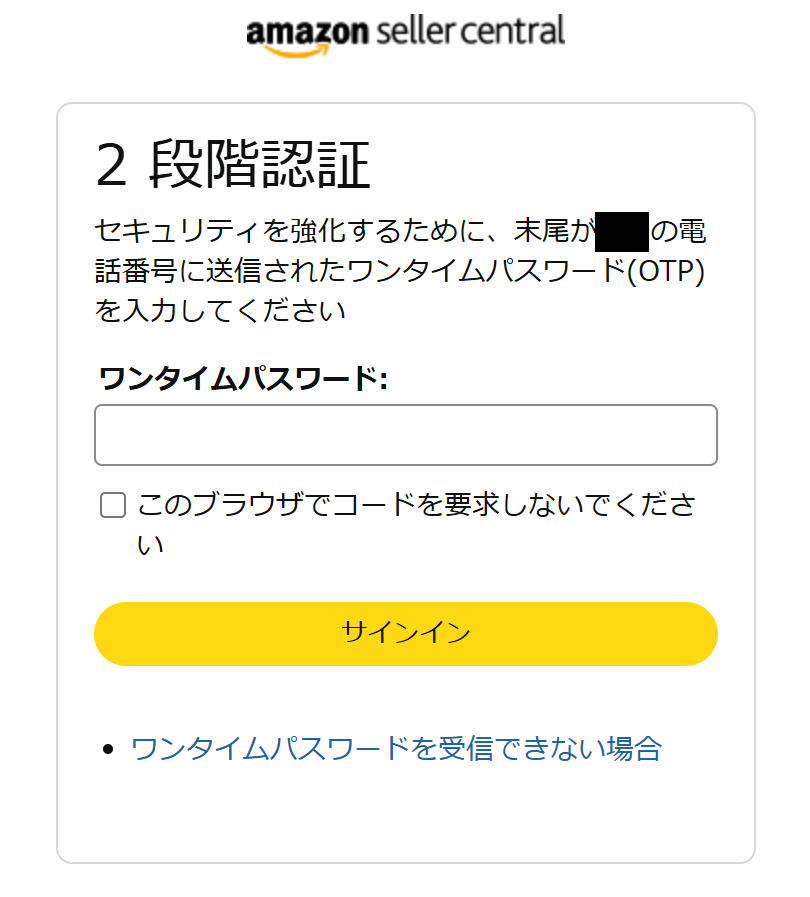810x897 pixels.
Task: Click the "seller central" wordmark text
Action: pyautogui.click(x=470, y=31)
